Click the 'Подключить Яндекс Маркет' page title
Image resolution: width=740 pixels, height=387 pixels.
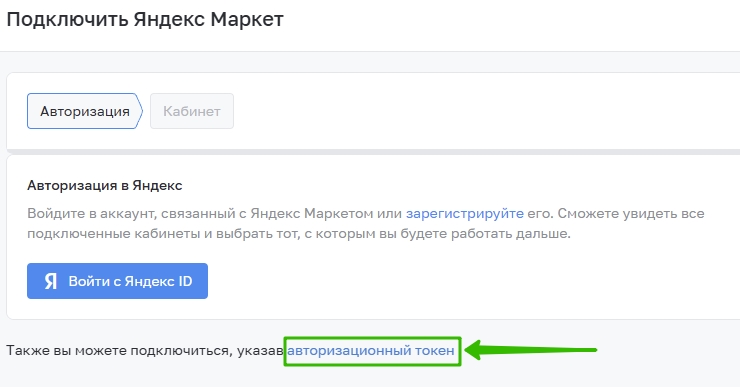tap(145, 20)
